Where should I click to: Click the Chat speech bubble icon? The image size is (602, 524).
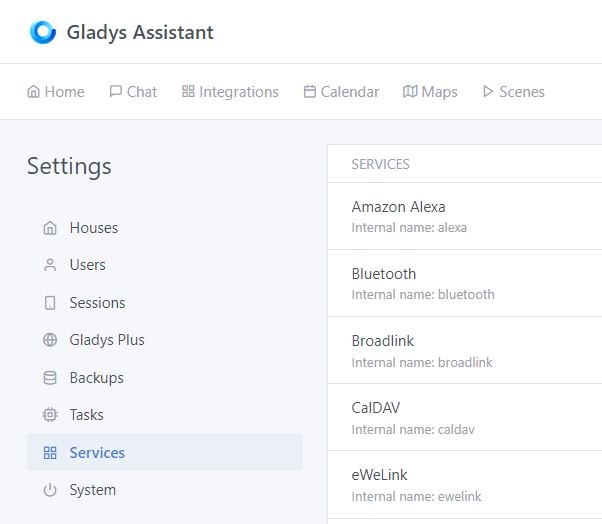116,92
